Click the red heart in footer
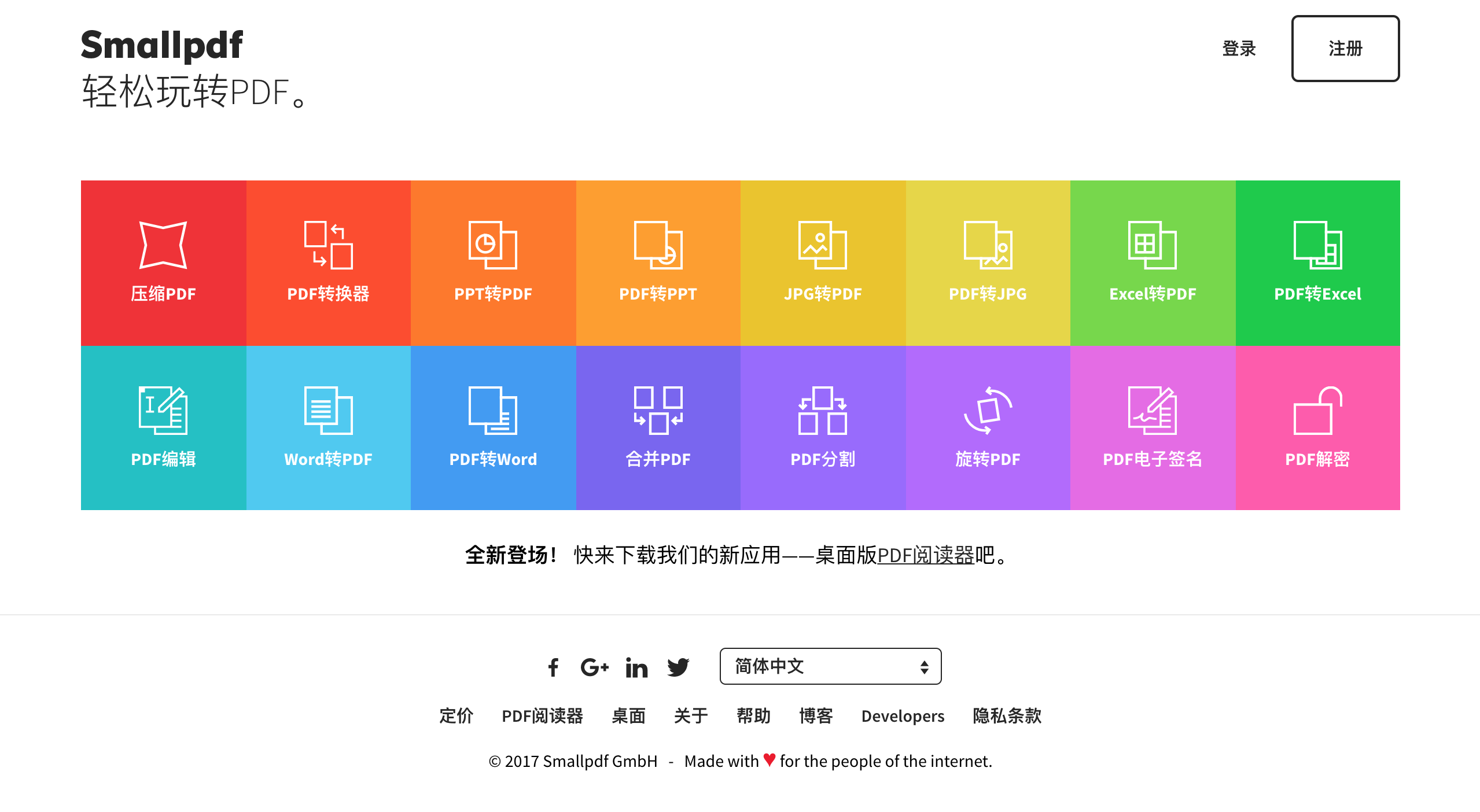 click(770, 759)
